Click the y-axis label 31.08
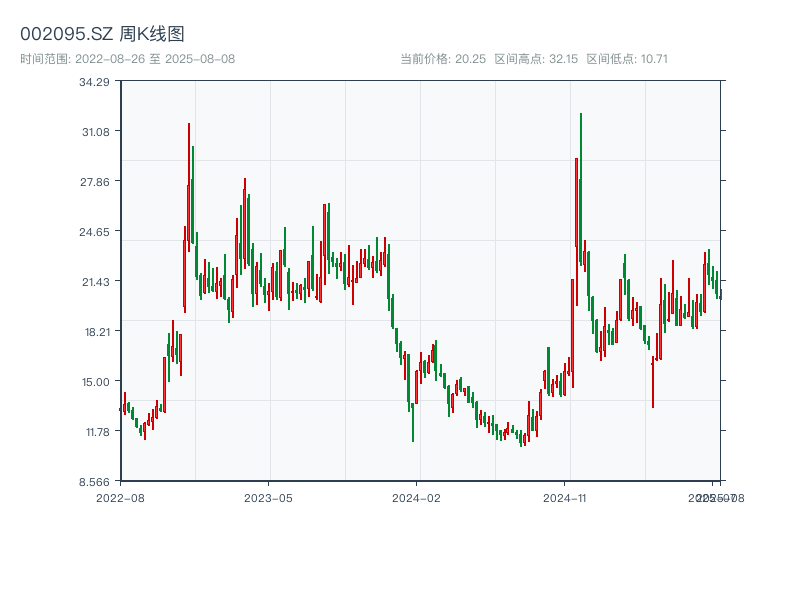 click(x=96, y=132)
